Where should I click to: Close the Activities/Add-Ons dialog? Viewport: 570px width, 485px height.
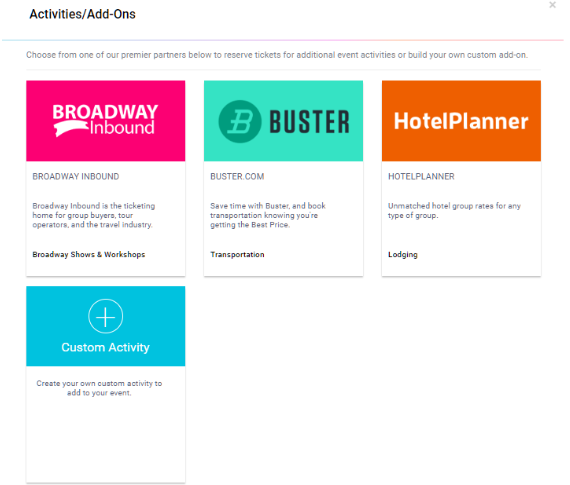(552, 5)
